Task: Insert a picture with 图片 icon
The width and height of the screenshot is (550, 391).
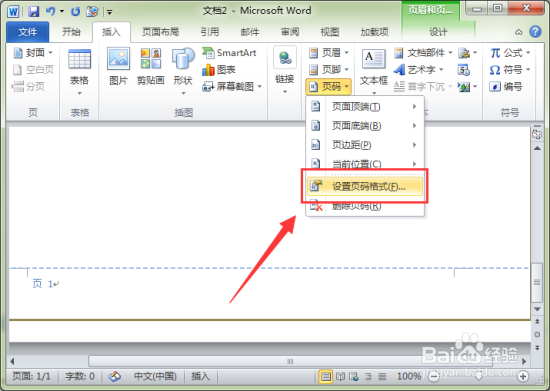Action: (119, 67)
